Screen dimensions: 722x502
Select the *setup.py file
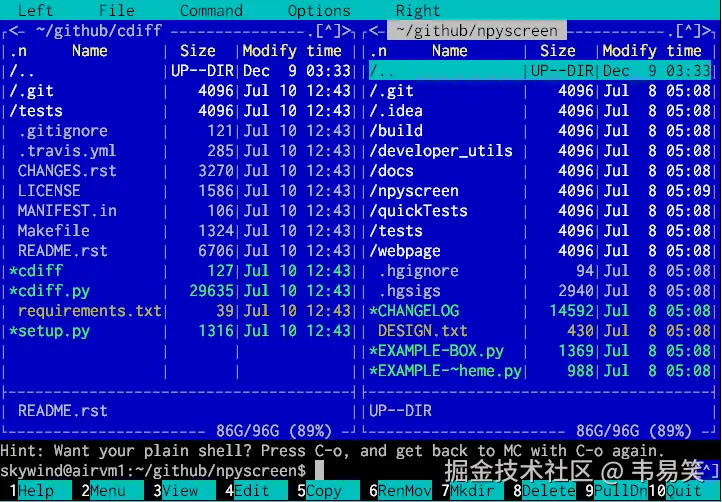point(180,331)
